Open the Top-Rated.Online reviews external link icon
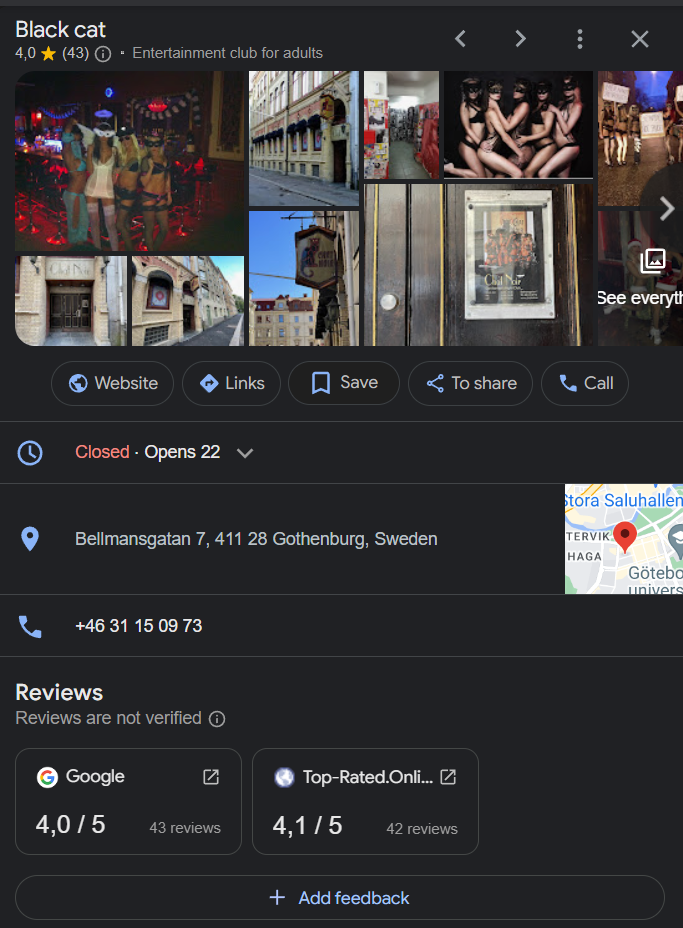This screenshot has height=928, width=683. (449, 777)
